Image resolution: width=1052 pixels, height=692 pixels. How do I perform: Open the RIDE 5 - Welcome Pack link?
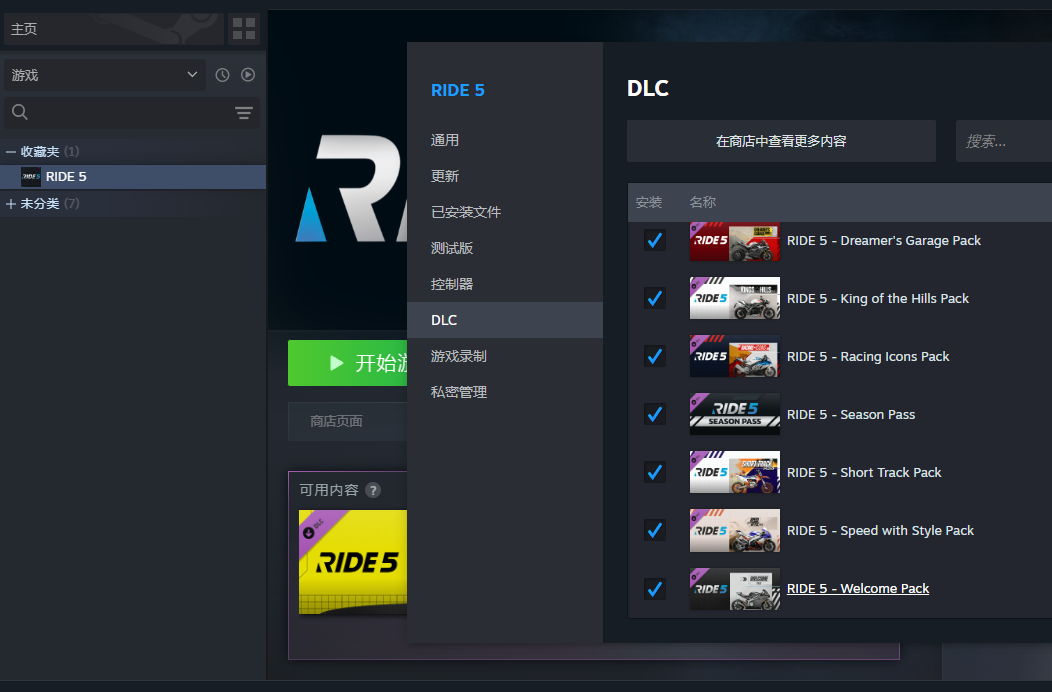pos(858,589)
